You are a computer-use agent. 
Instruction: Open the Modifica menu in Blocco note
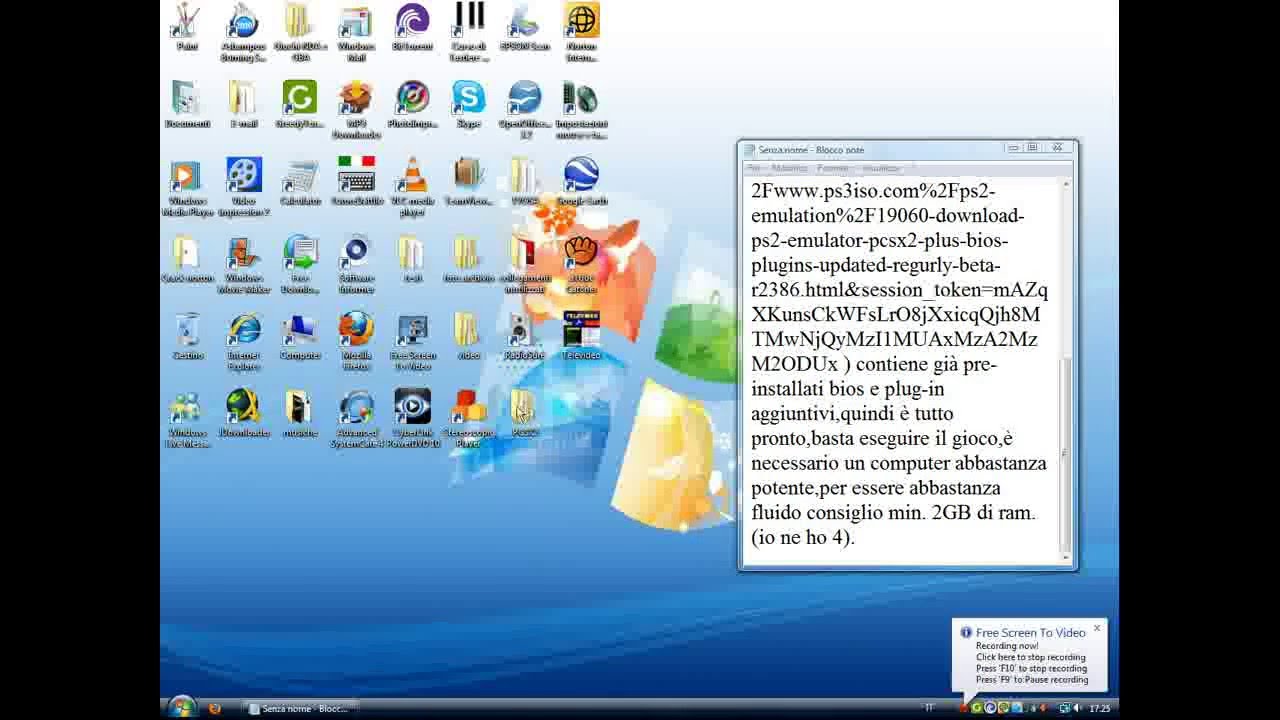point(789,168)
